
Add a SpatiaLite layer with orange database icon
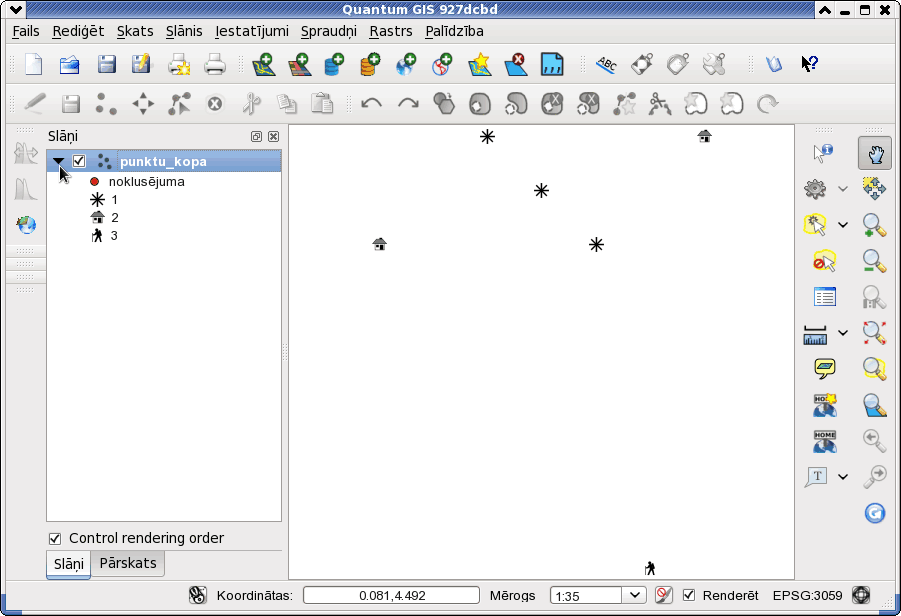pos(370,64)
